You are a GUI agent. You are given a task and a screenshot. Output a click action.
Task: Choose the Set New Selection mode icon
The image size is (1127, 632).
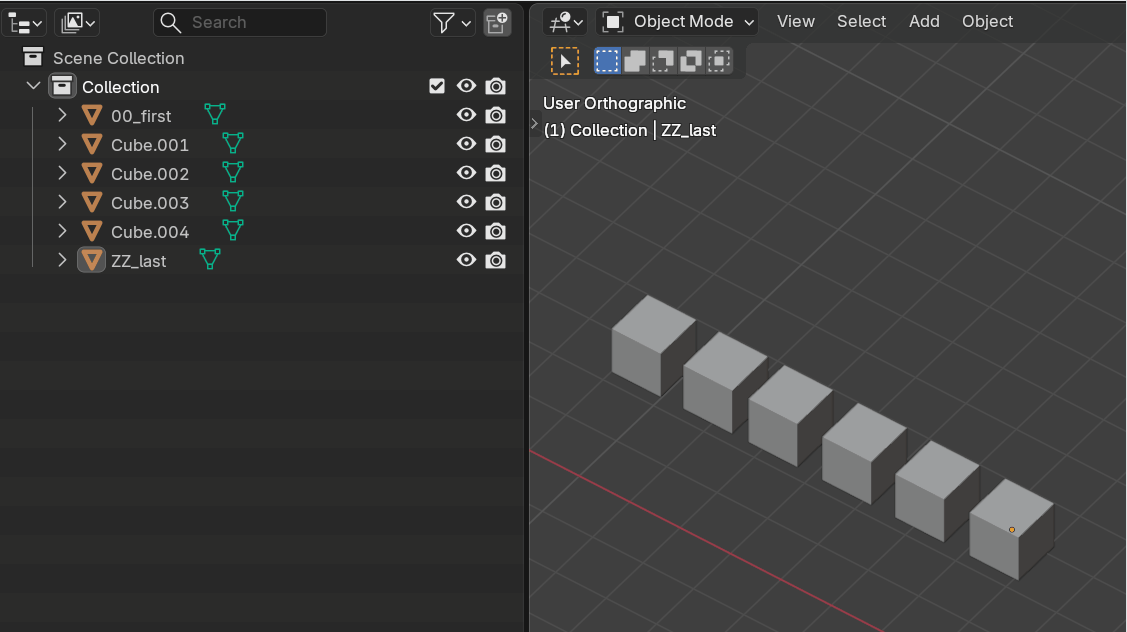point(607,61)
